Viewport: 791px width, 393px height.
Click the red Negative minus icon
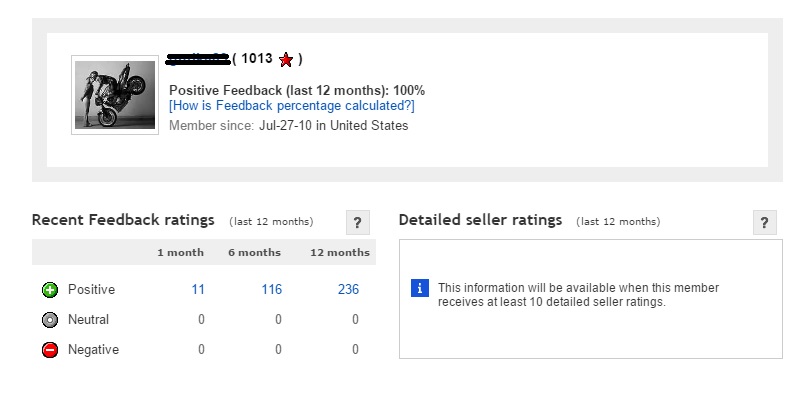point(50,350)
